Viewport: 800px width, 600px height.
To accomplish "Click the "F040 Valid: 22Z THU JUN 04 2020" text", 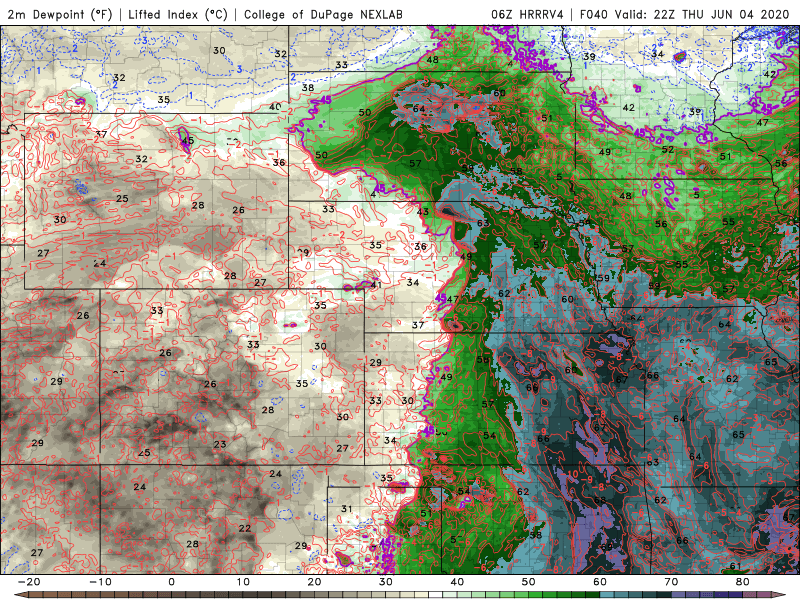I will coord(685,14).
